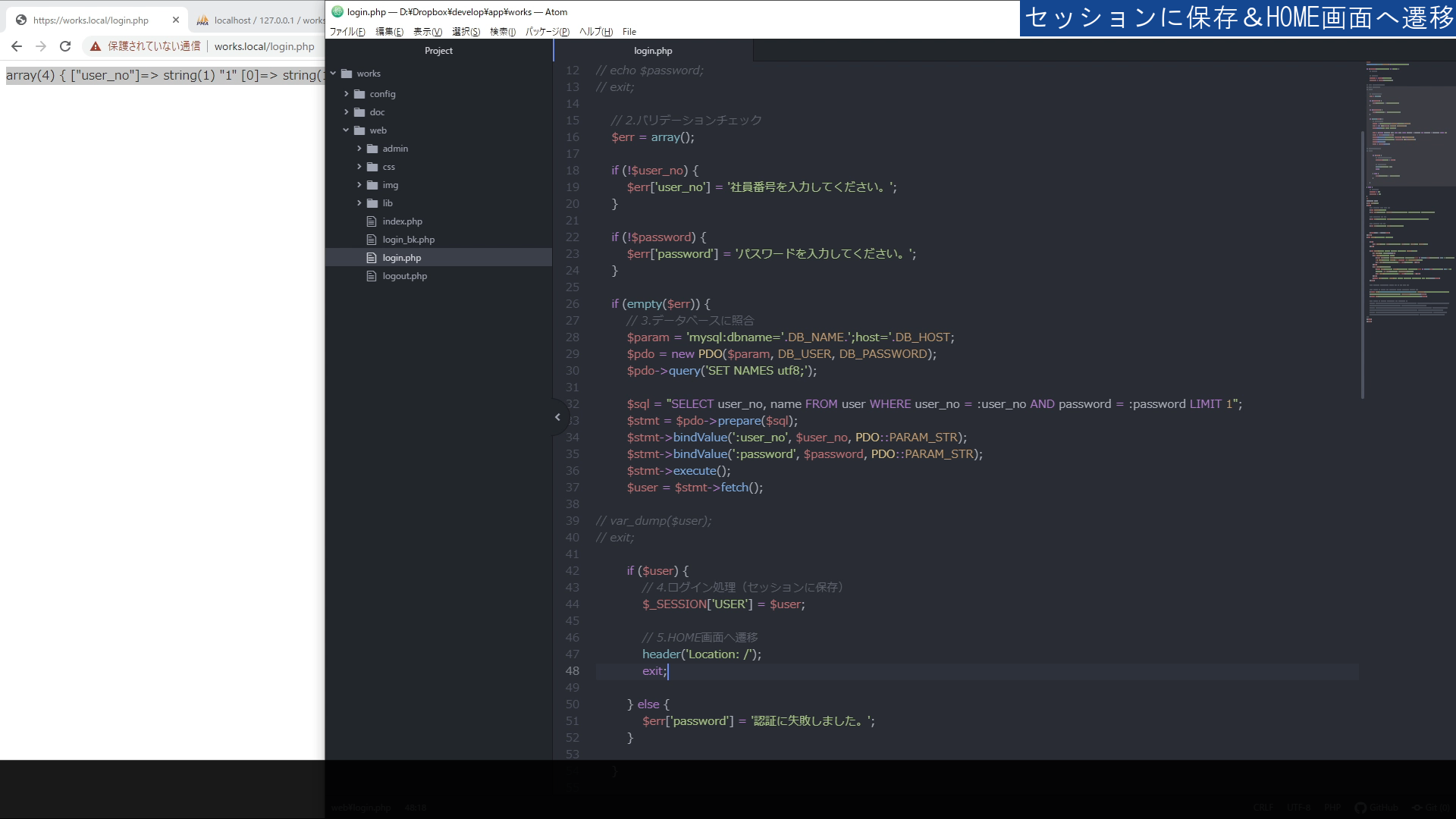Click the editor vertical scrollbar
The height and width of the screenshot is (819, 1456).
(1362, 265)
